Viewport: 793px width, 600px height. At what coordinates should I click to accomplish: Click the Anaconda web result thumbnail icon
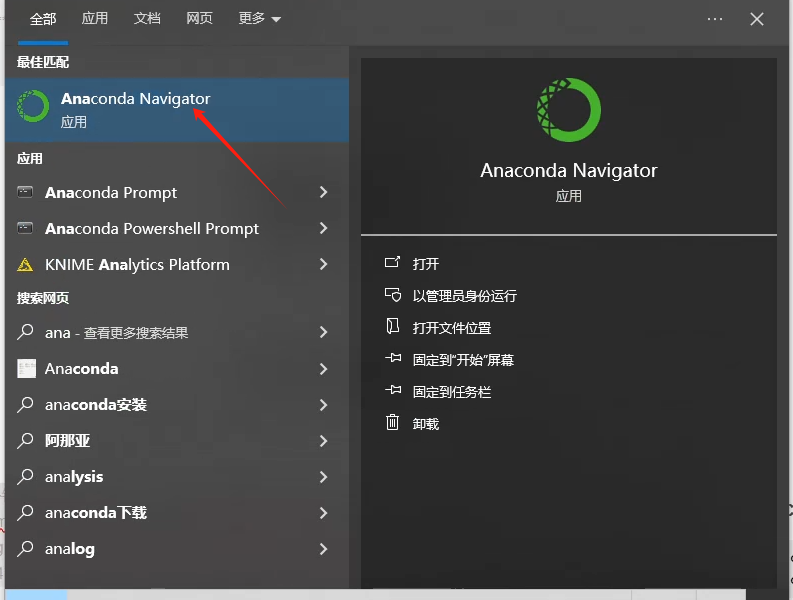pos(26,369)
